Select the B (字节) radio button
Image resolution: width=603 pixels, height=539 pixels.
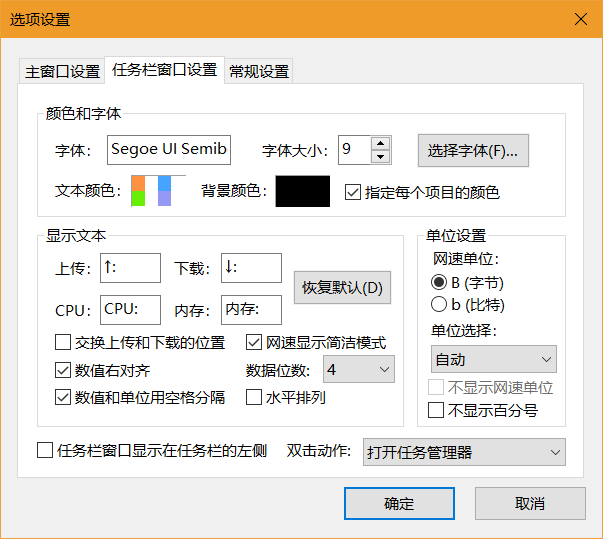tap(439, 282)
